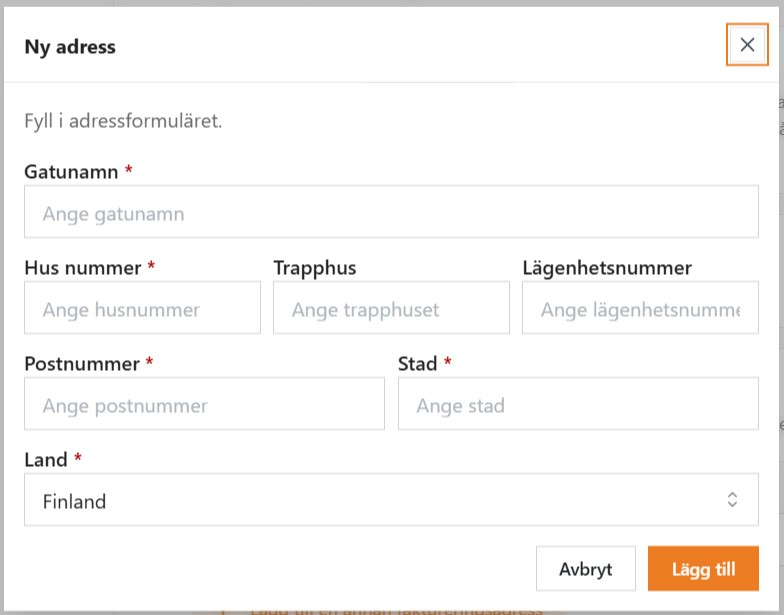
Task: Click the Trapphus label text
Action: coord(314,268)
